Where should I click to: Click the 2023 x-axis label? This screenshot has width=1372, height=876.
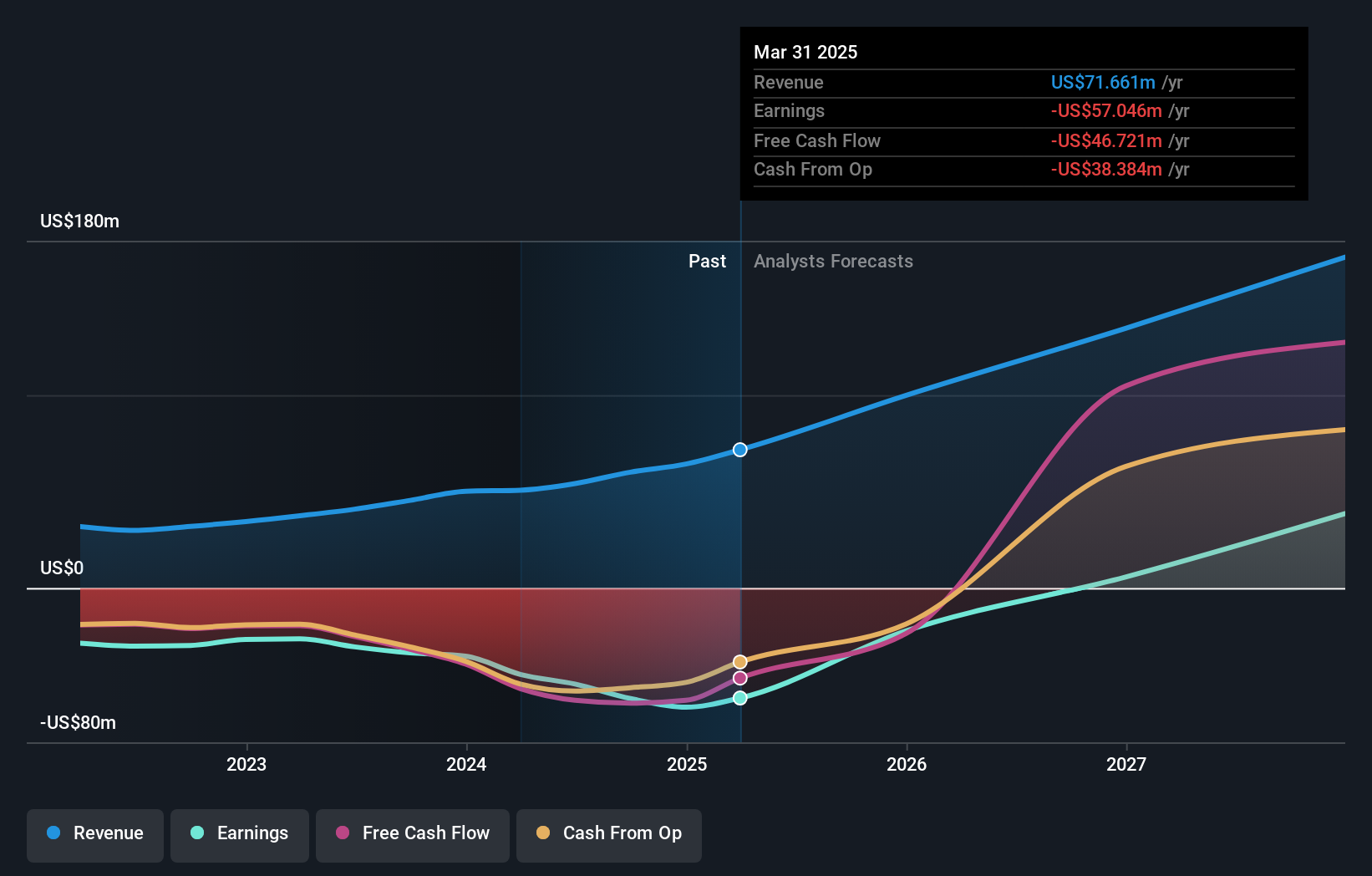246,764
